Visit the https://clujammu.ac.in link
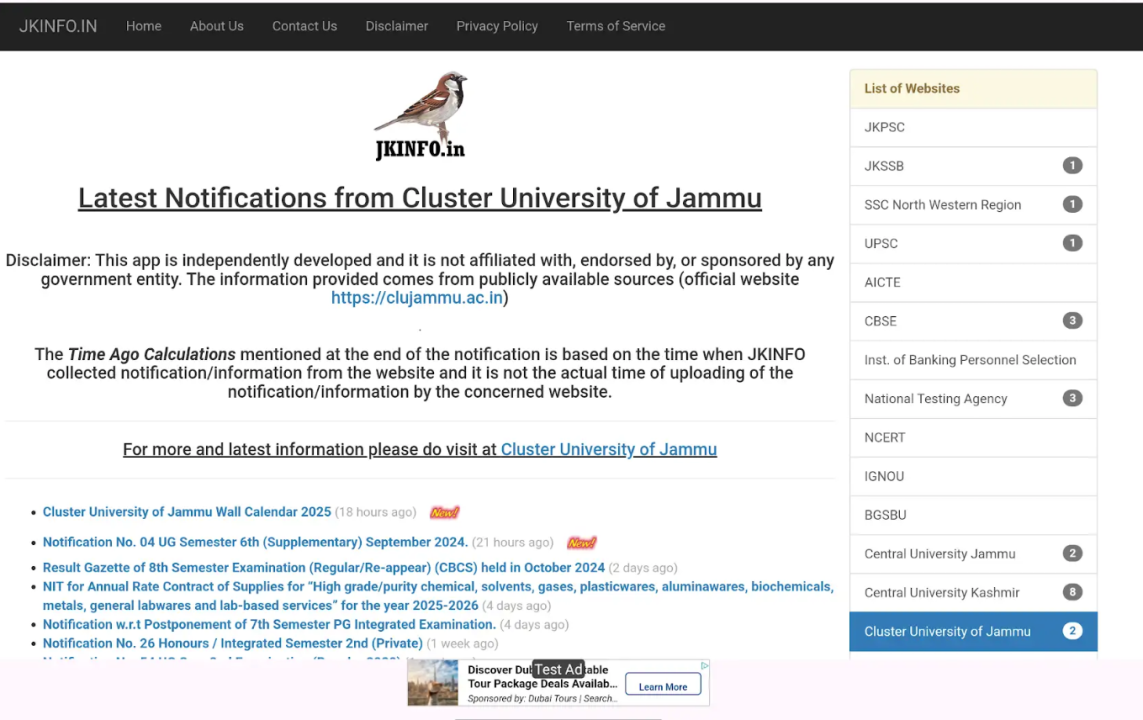Image resolution: width=1143 pixels, height=720 pixels. 417,298
